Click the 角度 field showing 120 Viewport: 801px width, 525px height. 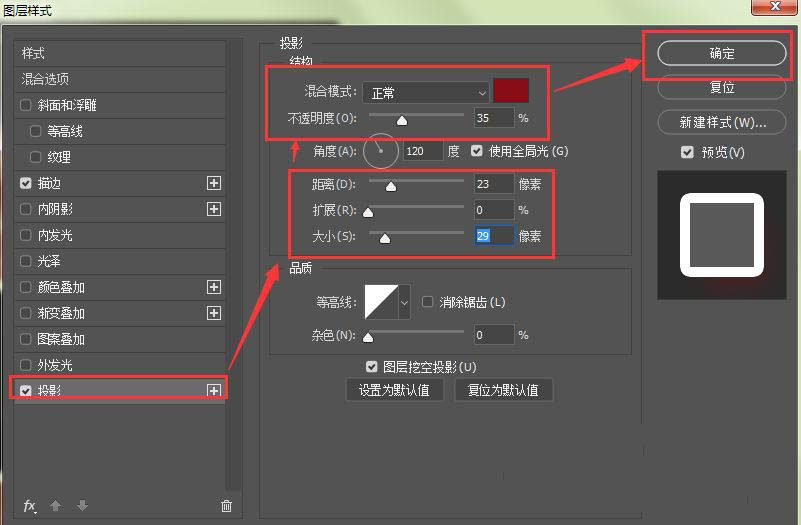tap(423, 151)
